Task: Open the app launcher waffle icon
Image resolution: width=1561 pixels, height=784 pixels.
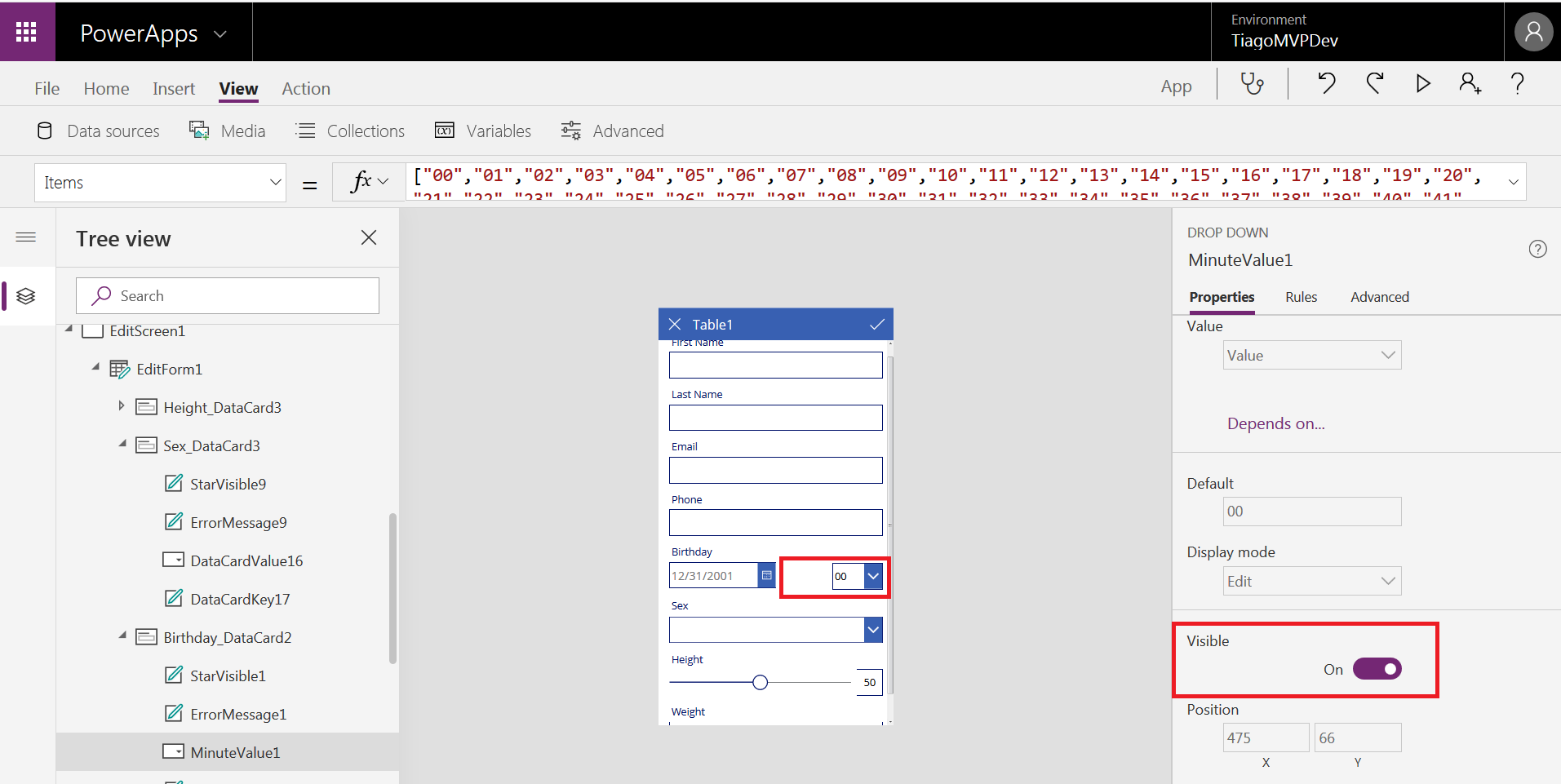Action: click(26, 32)
